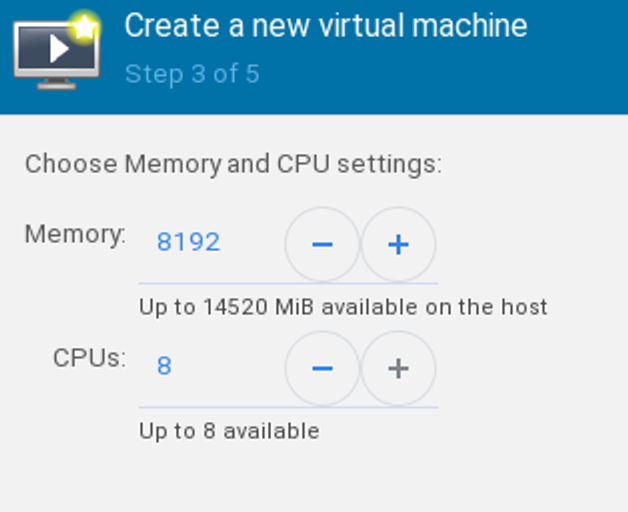628x512 pixels.
Task: Click the Memory label
Action: 75,234
